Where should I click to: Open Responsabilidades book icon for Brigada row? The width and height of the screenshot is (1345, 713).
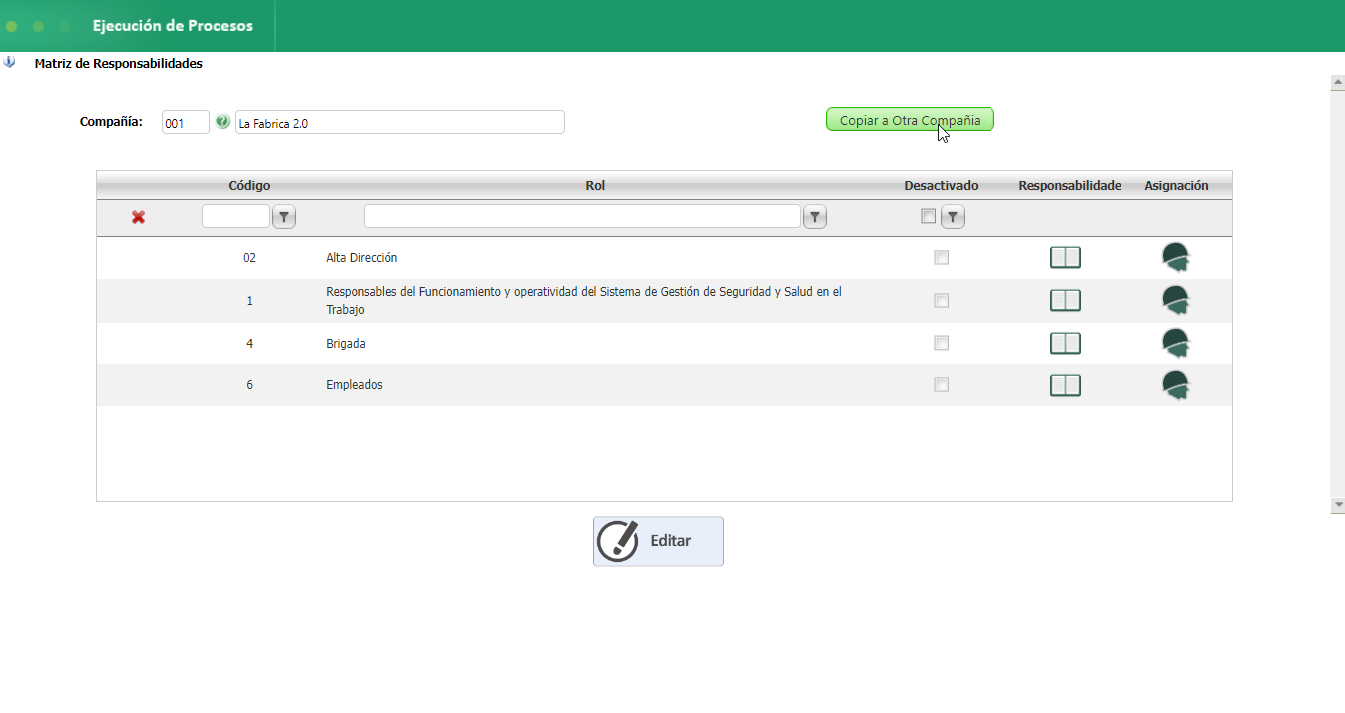(1065, 343)
